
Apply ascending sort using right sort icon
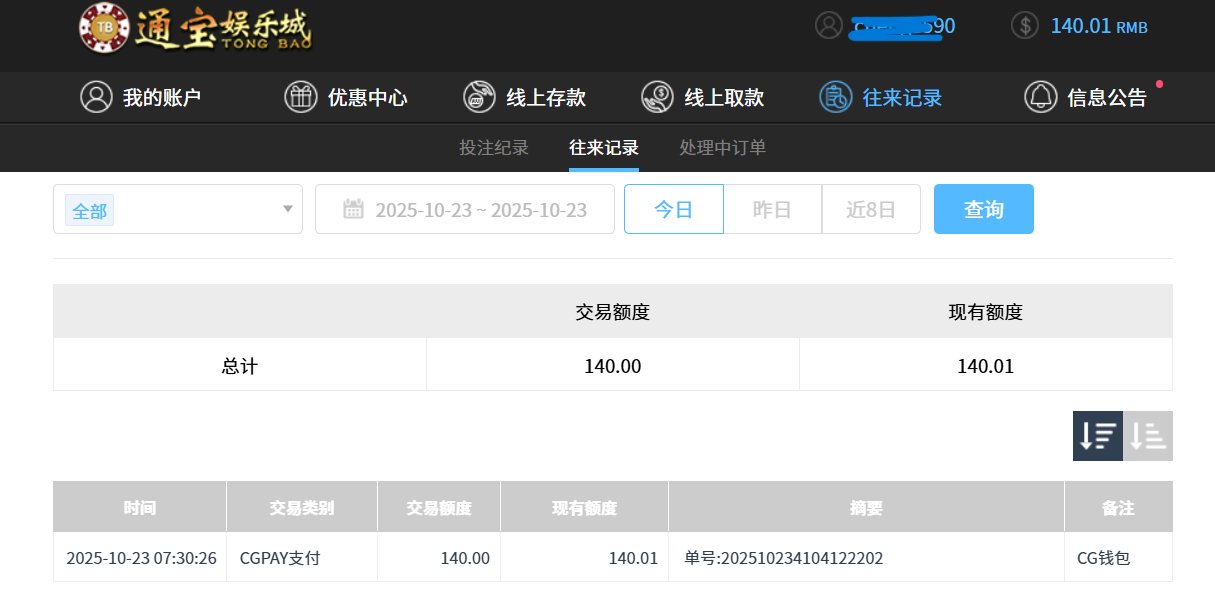[x=1147, y=435]
